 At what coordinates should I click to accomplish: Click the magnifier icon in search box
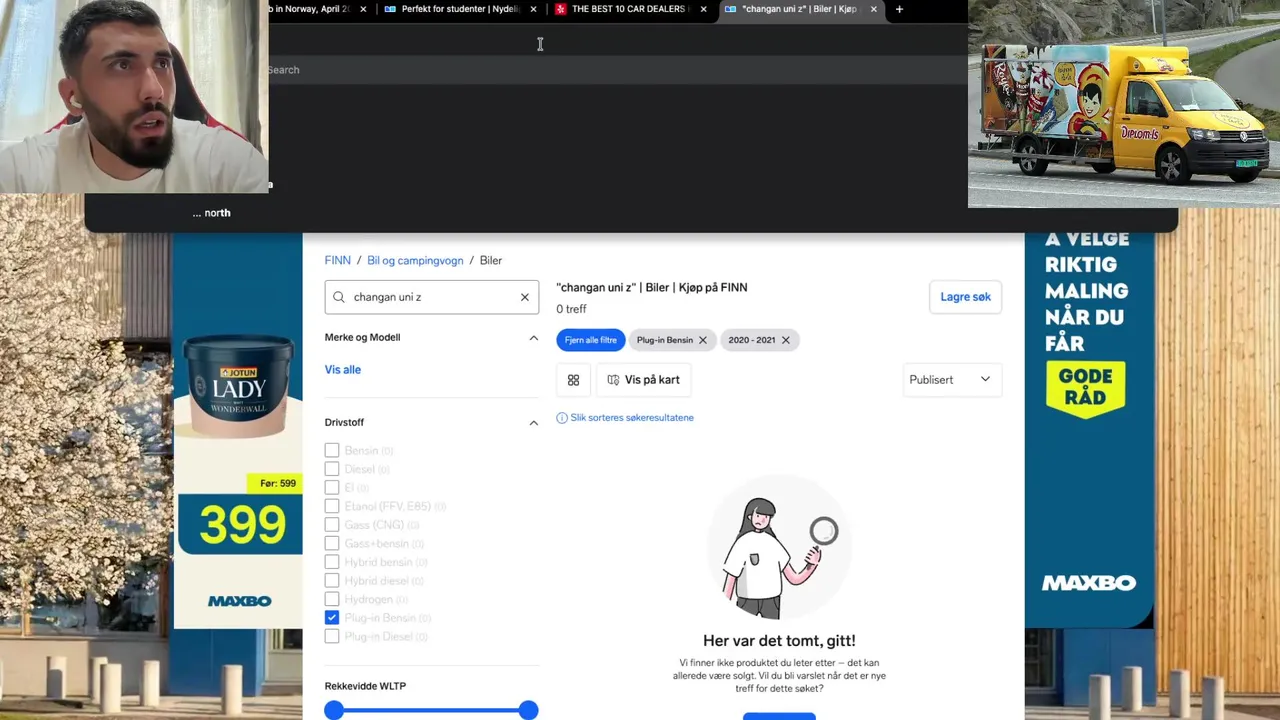click(339, 297)
